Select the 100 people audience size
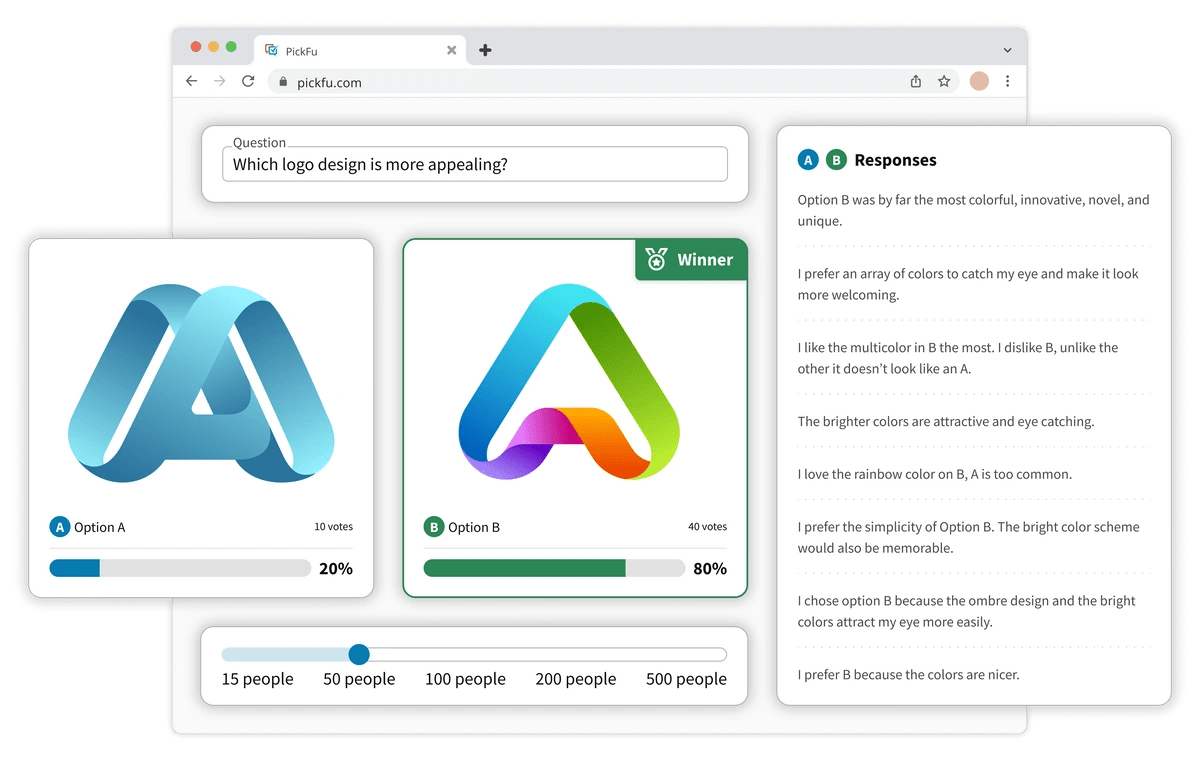This screenshot has width=1200, height=762. 465,679
